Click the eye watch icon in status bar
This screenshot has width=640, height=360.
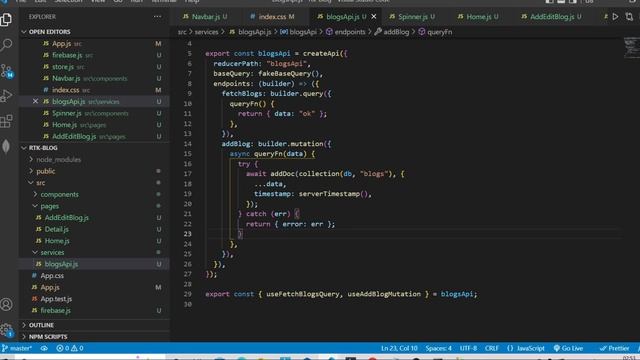point(44,348)
